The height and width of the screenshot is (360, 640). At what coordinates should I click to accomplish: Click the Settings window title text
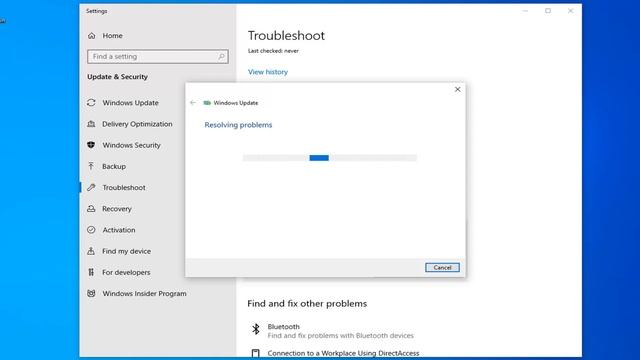[x=97, y=11]
